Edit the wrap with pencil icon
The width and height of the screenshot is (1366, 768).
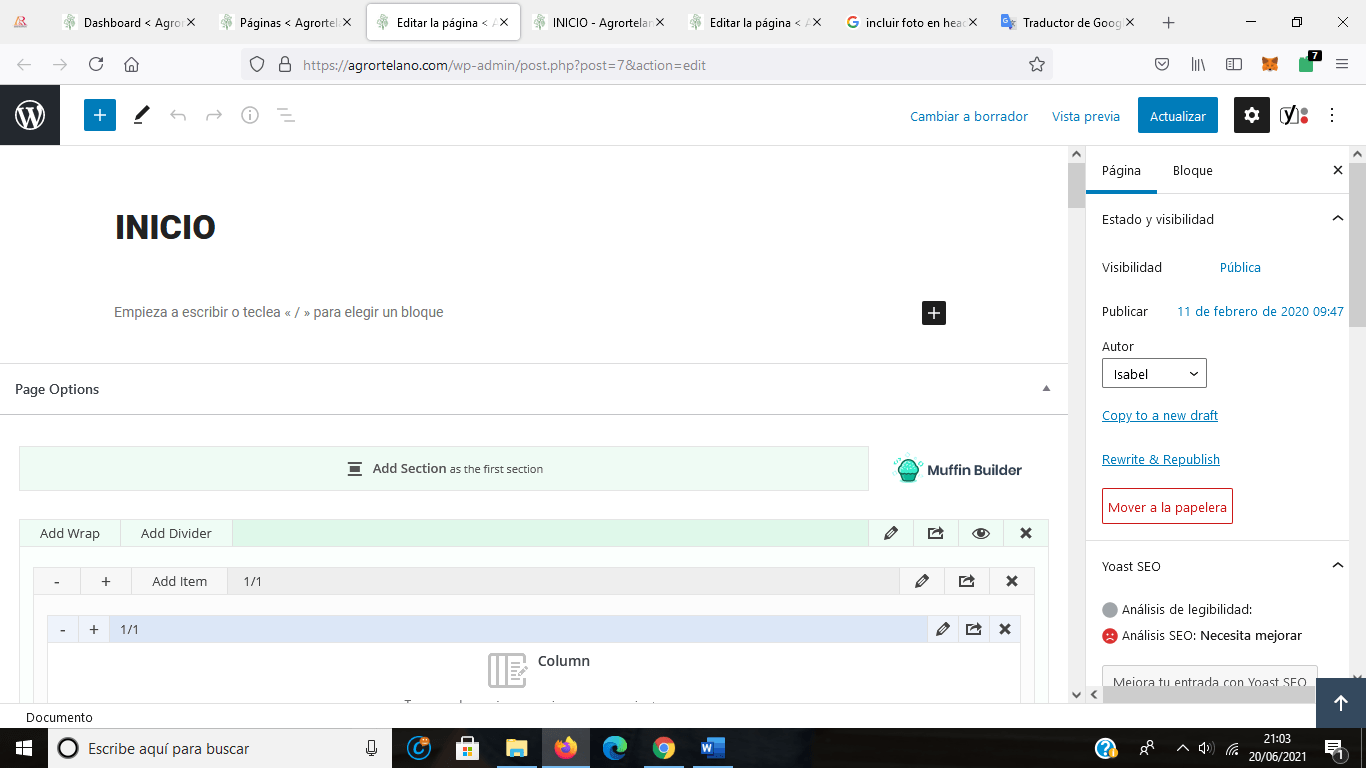pos(922,581)
